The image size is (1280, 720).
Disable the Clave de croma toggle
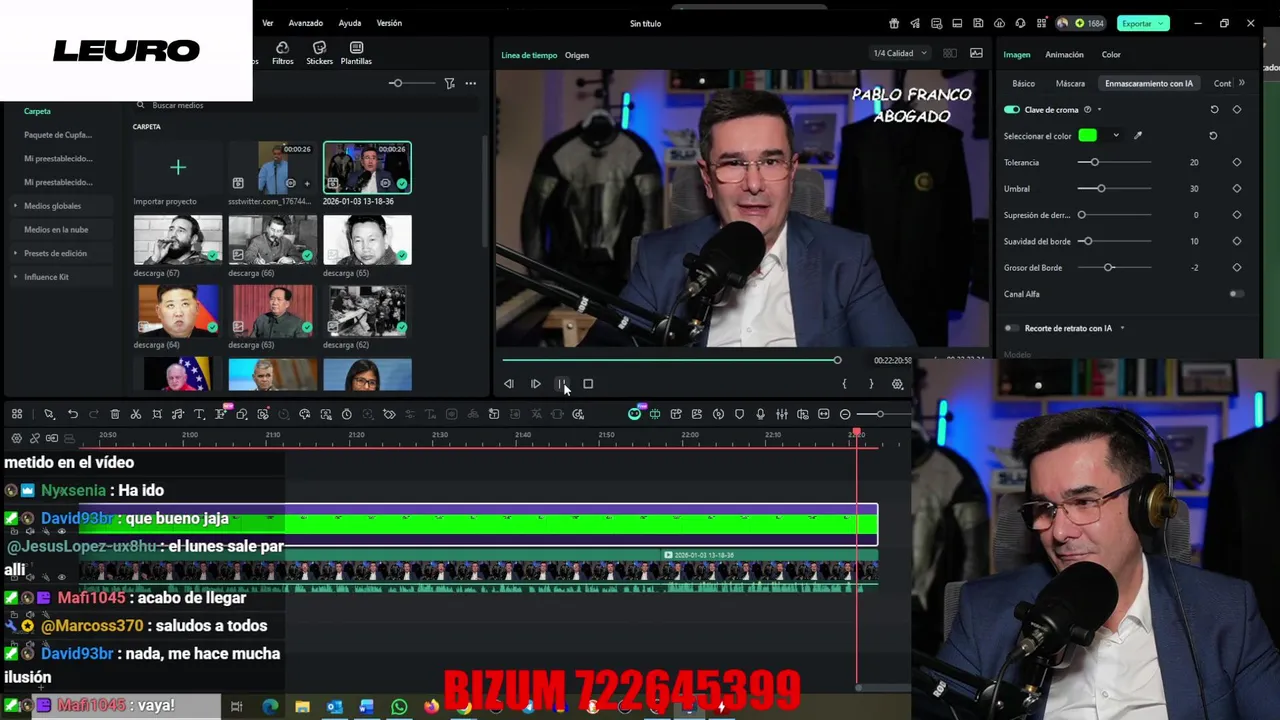(1012, 110)
